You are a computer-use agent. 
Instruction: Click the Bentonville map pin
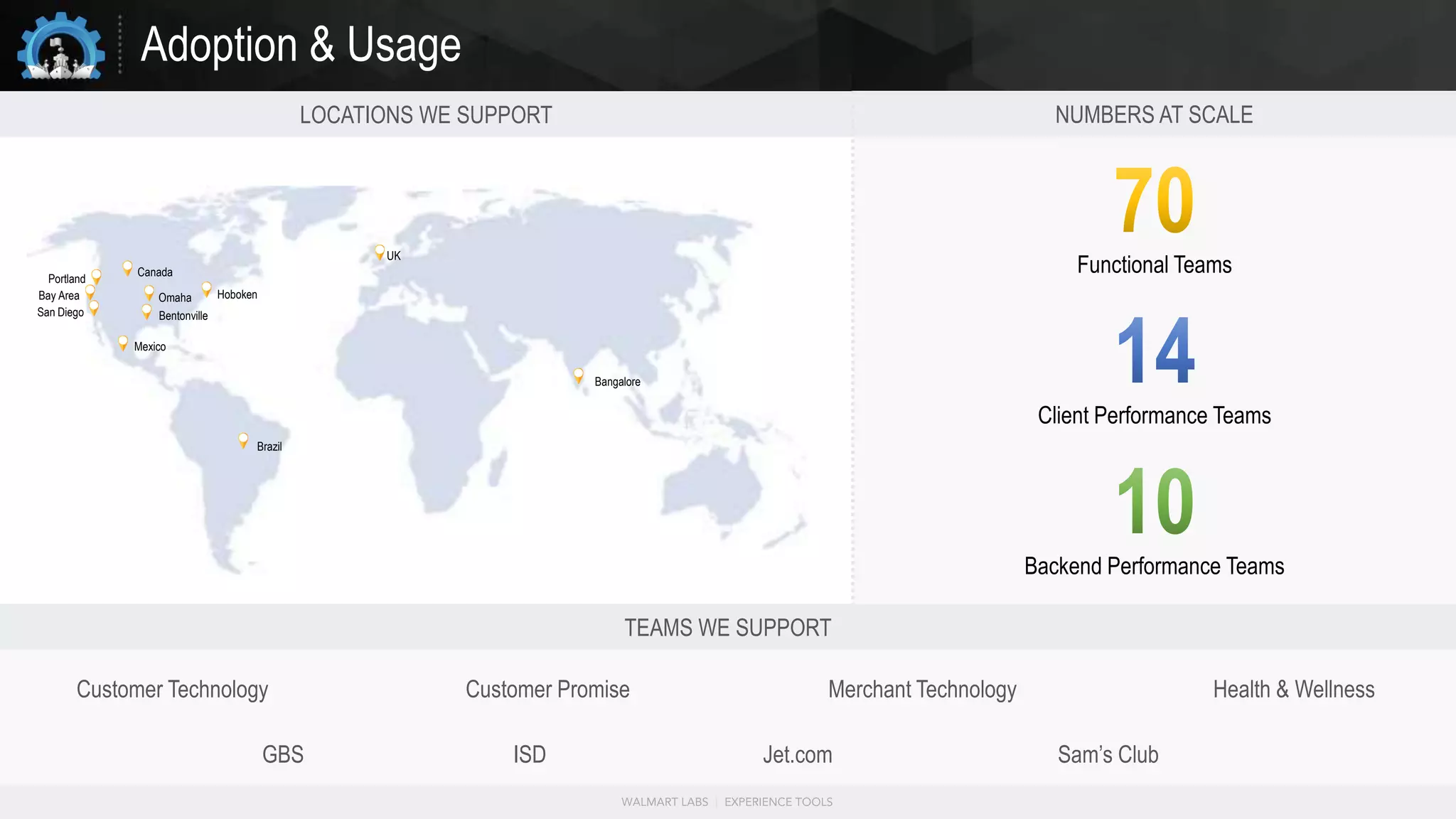pos(146,312)
